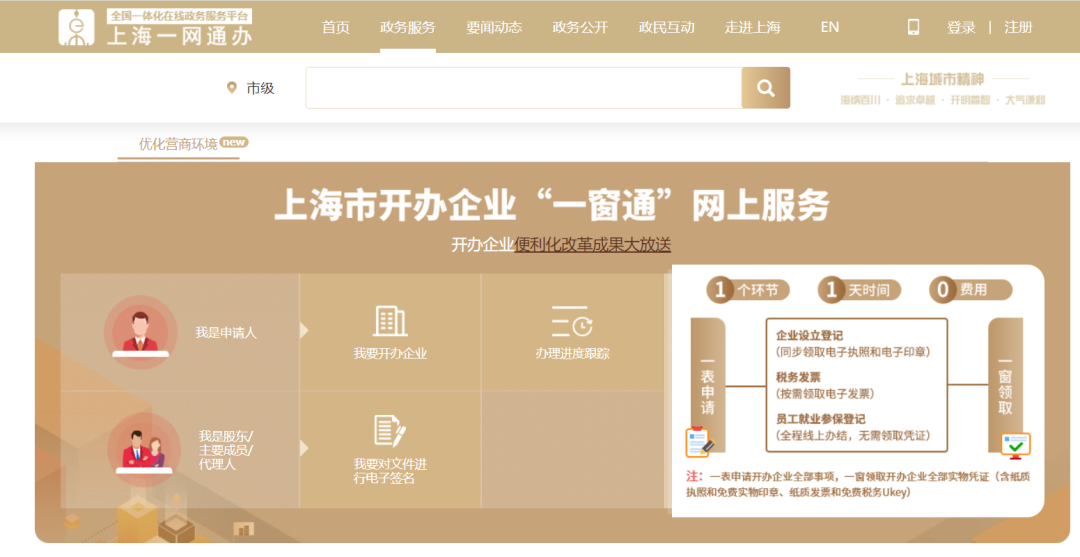Click the 全国一体化在线政务服务平台 label
Image resolution: width=1080 pixels, height=557 pixels.
[x=180, y=14]
